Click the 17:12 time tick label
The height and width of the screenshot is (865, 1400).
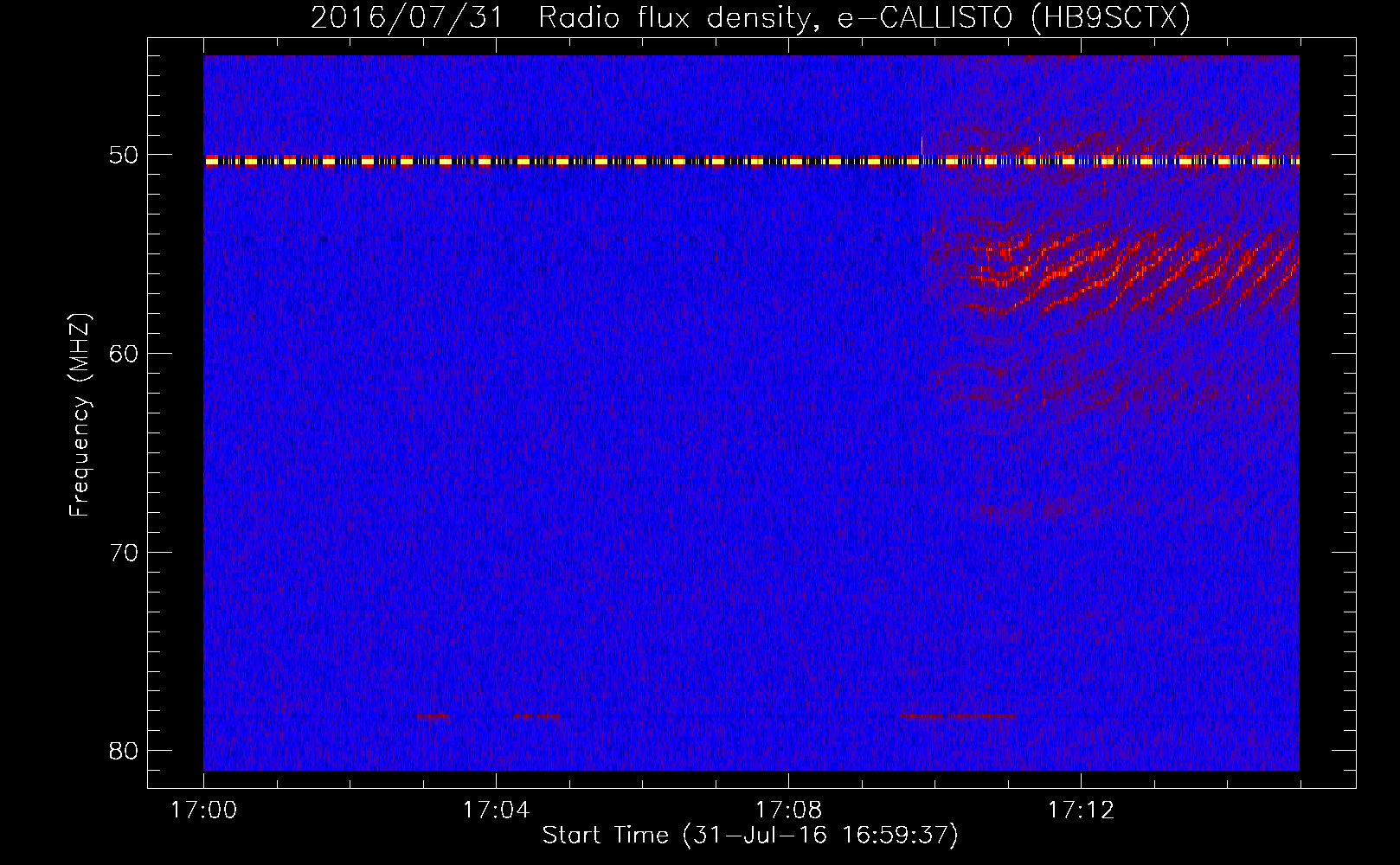pos(1081,810)
